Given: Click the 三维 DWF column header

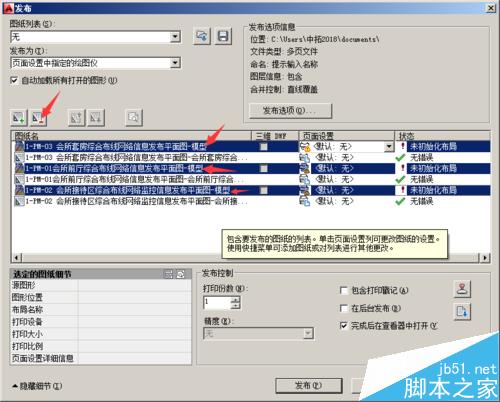Looking at the screenshot, I should click(x=275, y=136).
